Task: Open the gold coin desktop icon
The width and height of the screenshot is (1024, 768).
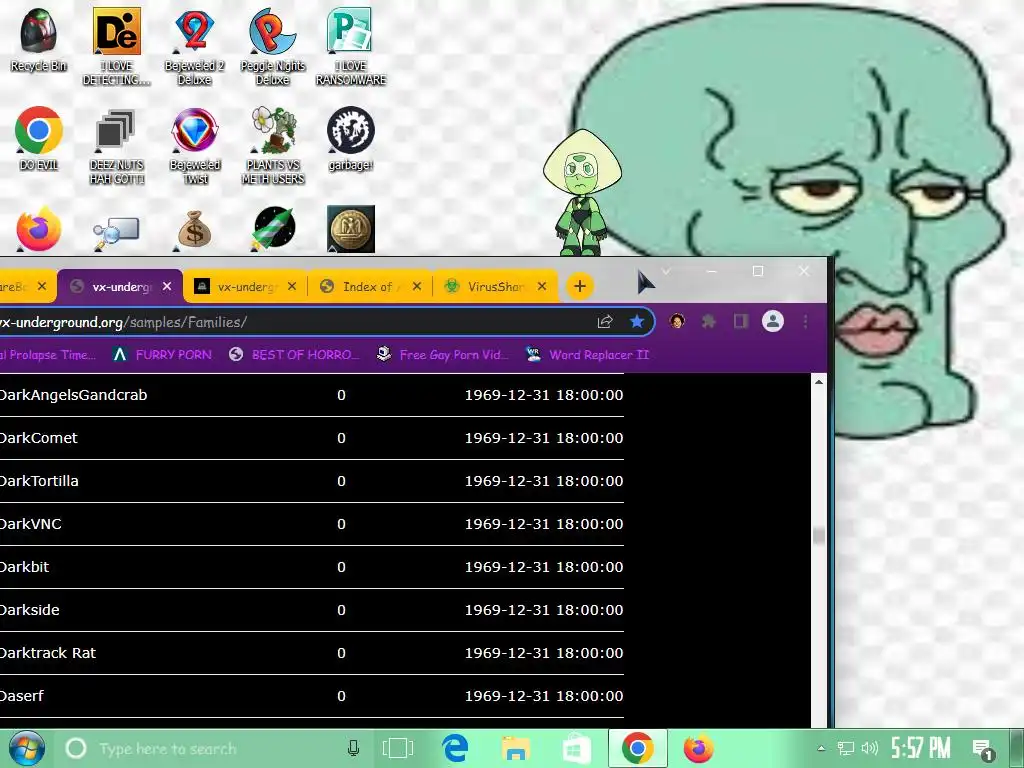Action: point(351,229)
